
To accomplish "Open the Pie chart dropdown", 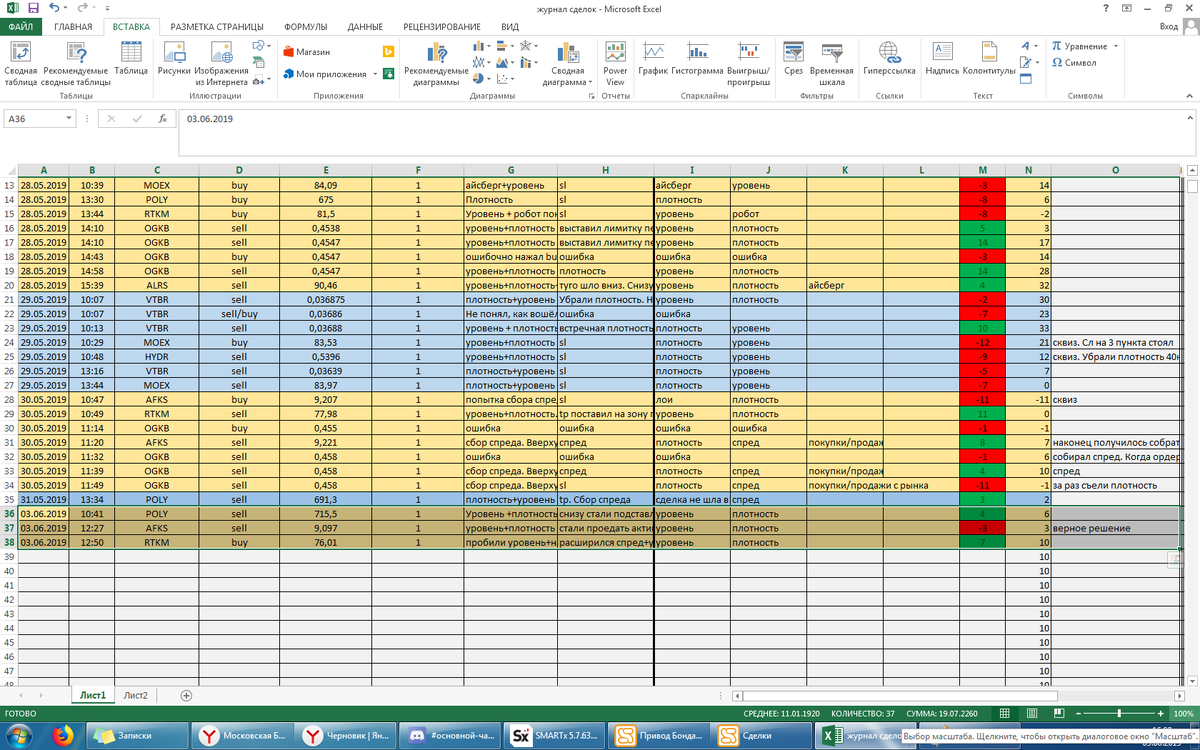I will pyautogui.click(x=482, y=78).
